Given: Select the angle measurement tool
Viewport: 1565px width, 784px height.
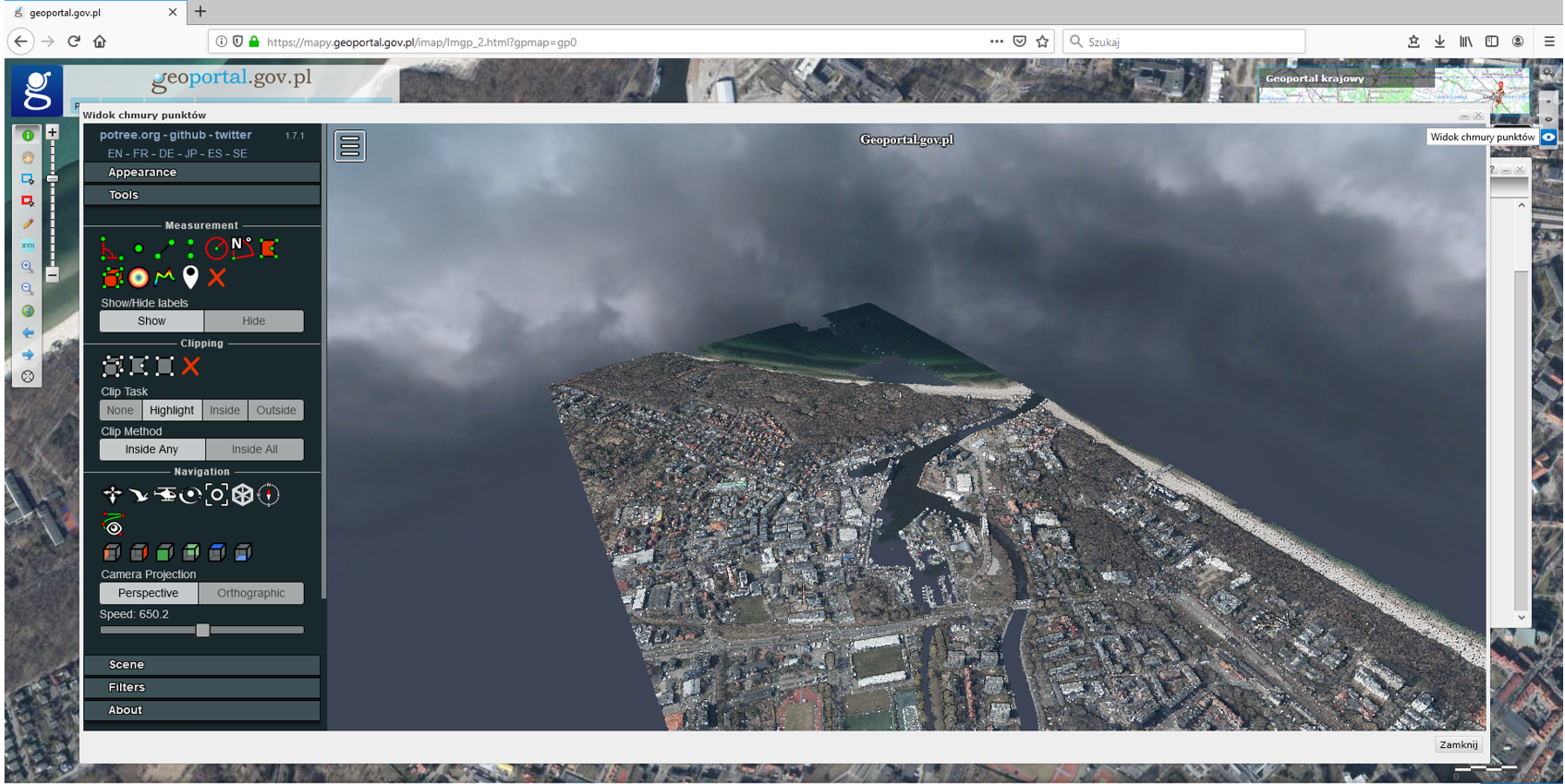Looking at the screenshot, I should point(112,248).
